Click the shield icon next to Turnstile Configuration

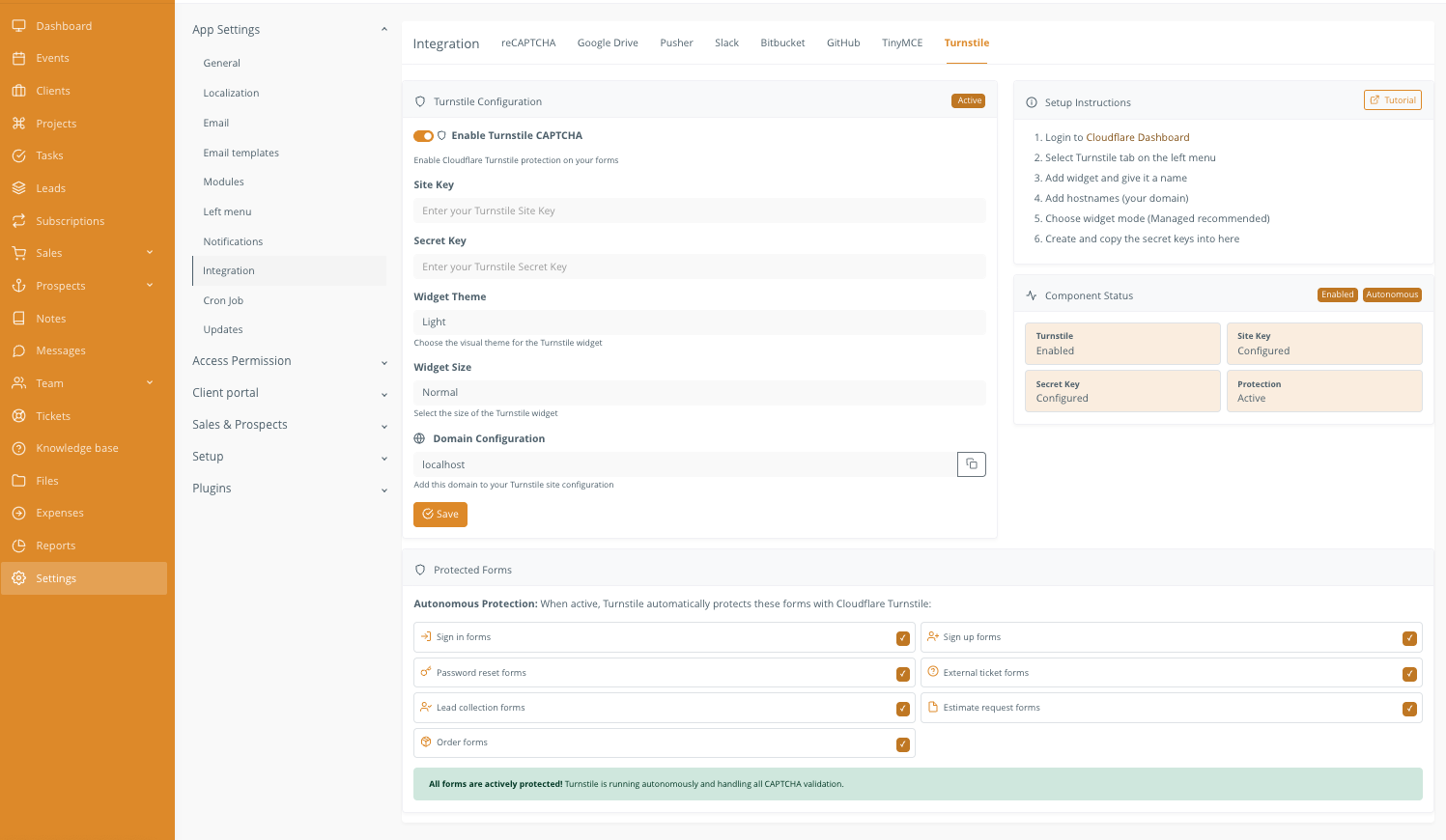[420, 101]
